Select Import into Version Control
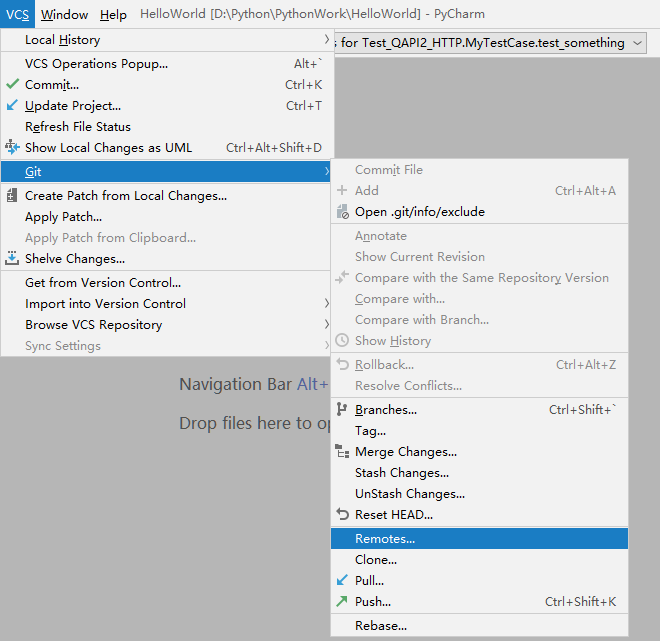The width and height of the screenshot is (660, 641). tap(166, 303)
